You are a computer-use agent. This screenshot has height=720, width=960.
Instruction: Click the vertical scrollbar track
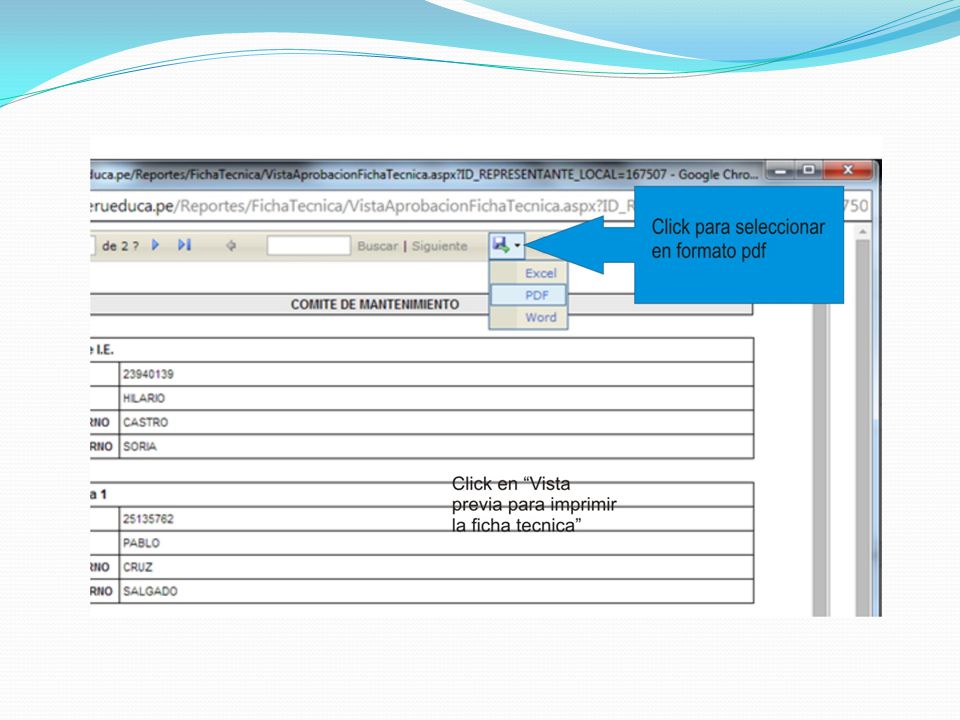pos(863,429)
